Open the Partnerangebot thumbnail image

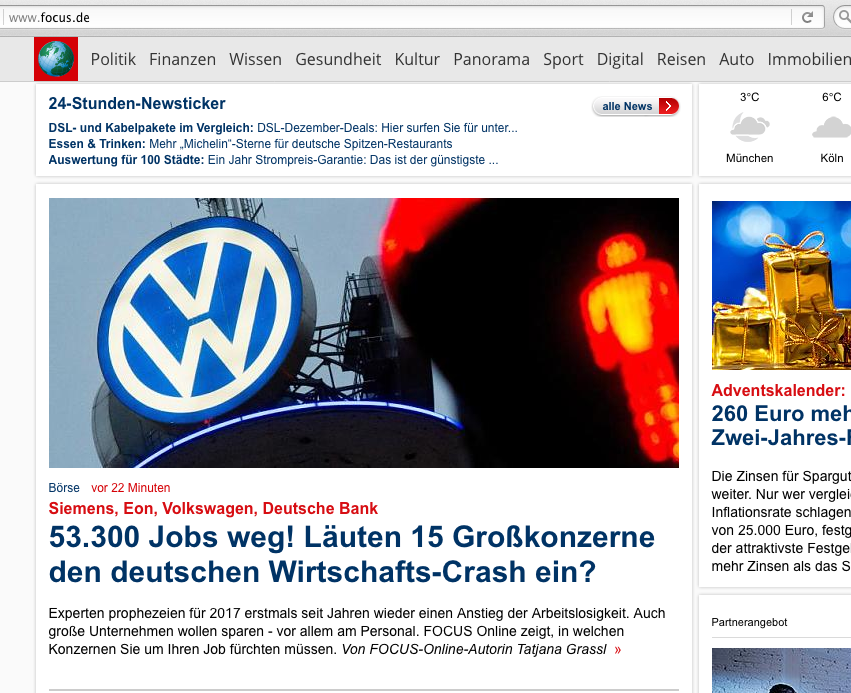pyautogui.click(x=781, y=670)
